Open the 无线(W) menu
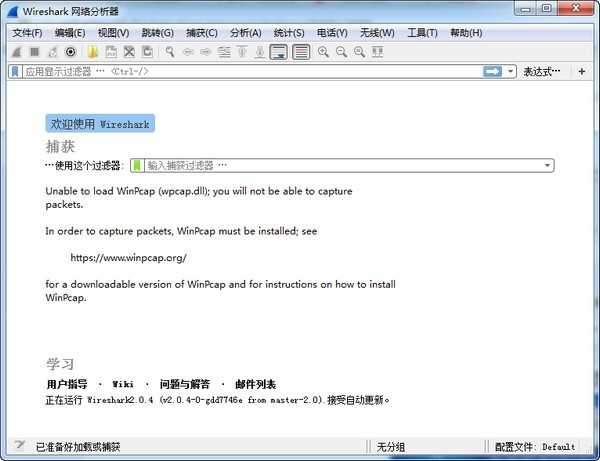The height and width of the screenshot is (461, 600). click(377, 33)
